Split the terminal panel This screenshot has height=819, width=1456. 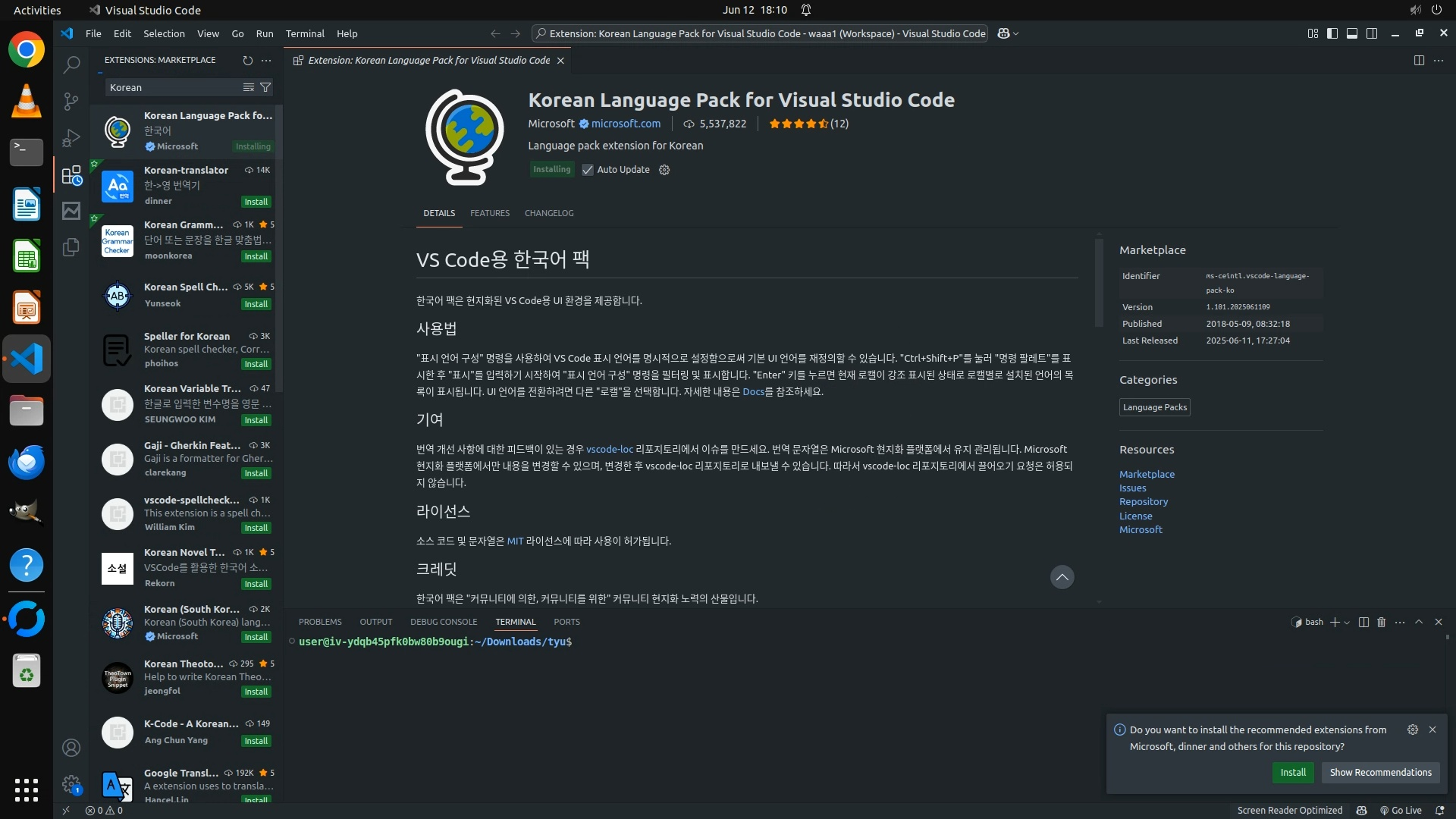tap(1363, 622)
